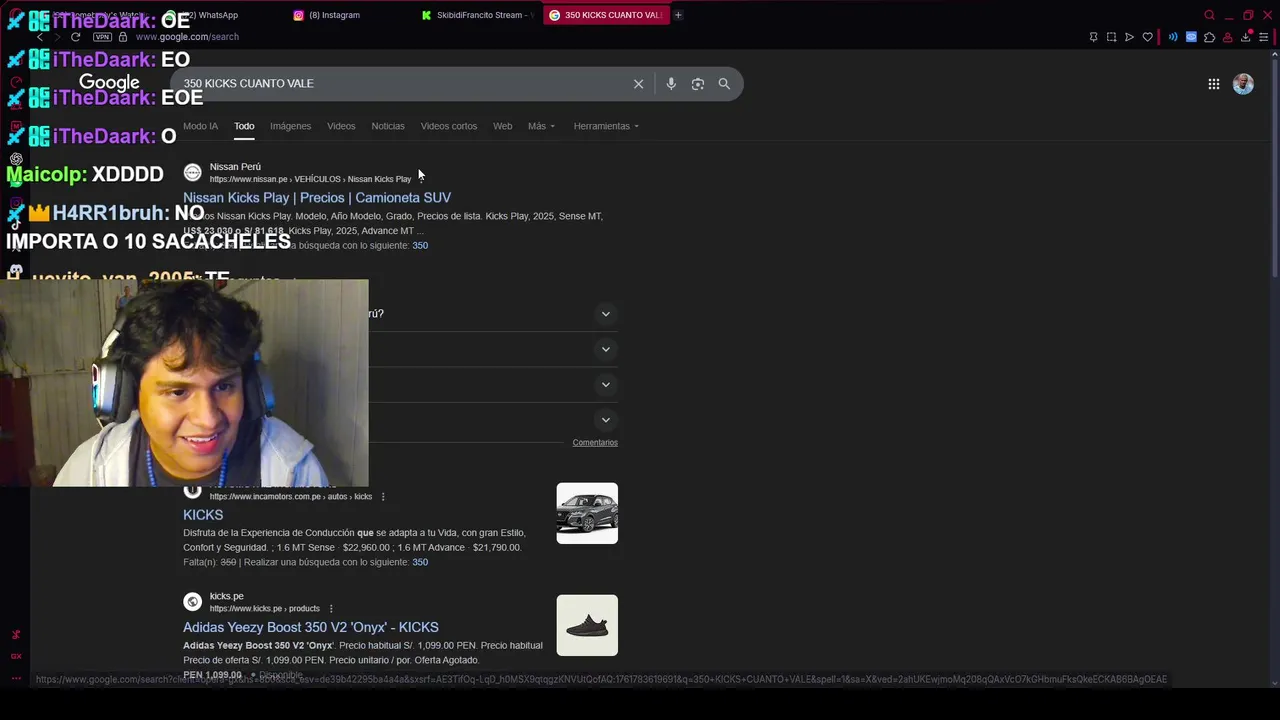Click the padlock site info icon
Screen dimensions: 1280x720
(123, 37)
